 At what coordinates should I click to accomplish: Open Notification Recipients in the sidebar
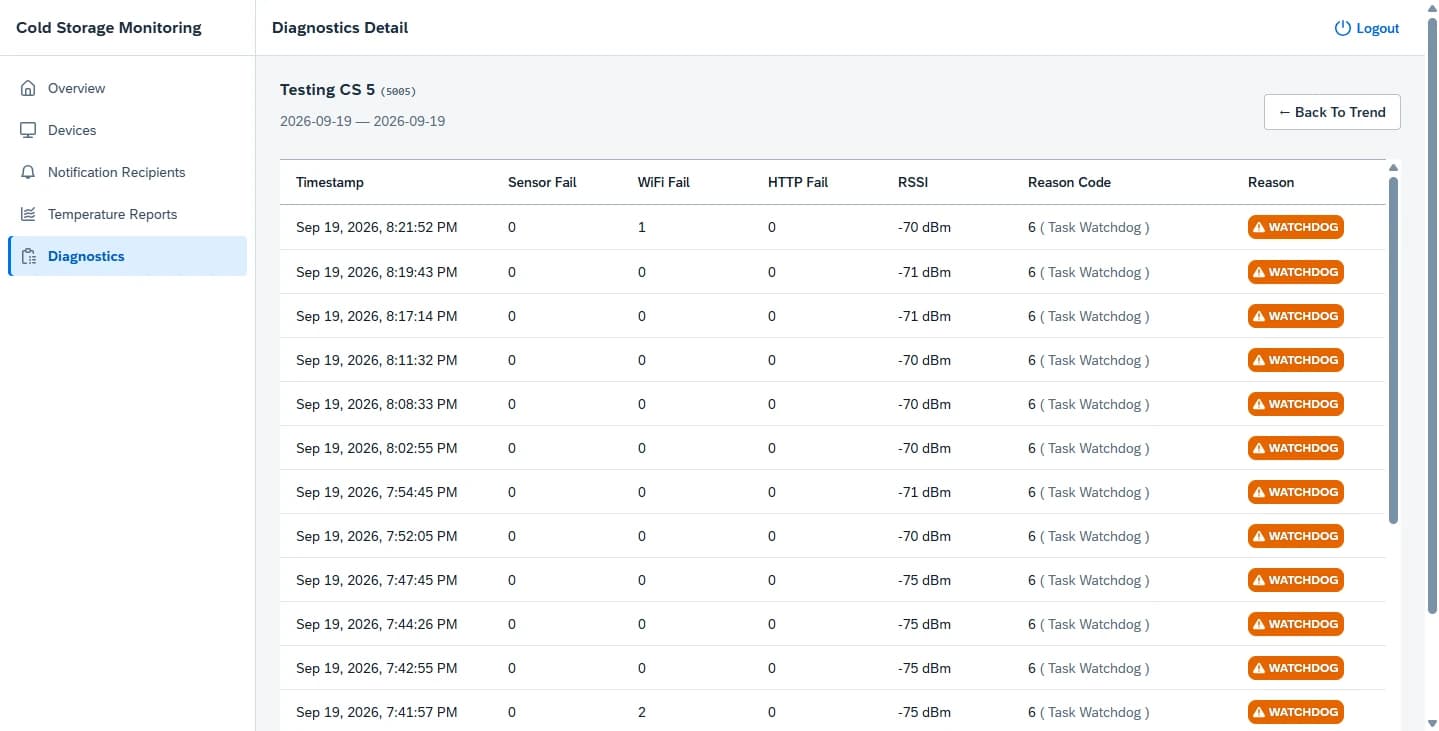pos(127,172)
